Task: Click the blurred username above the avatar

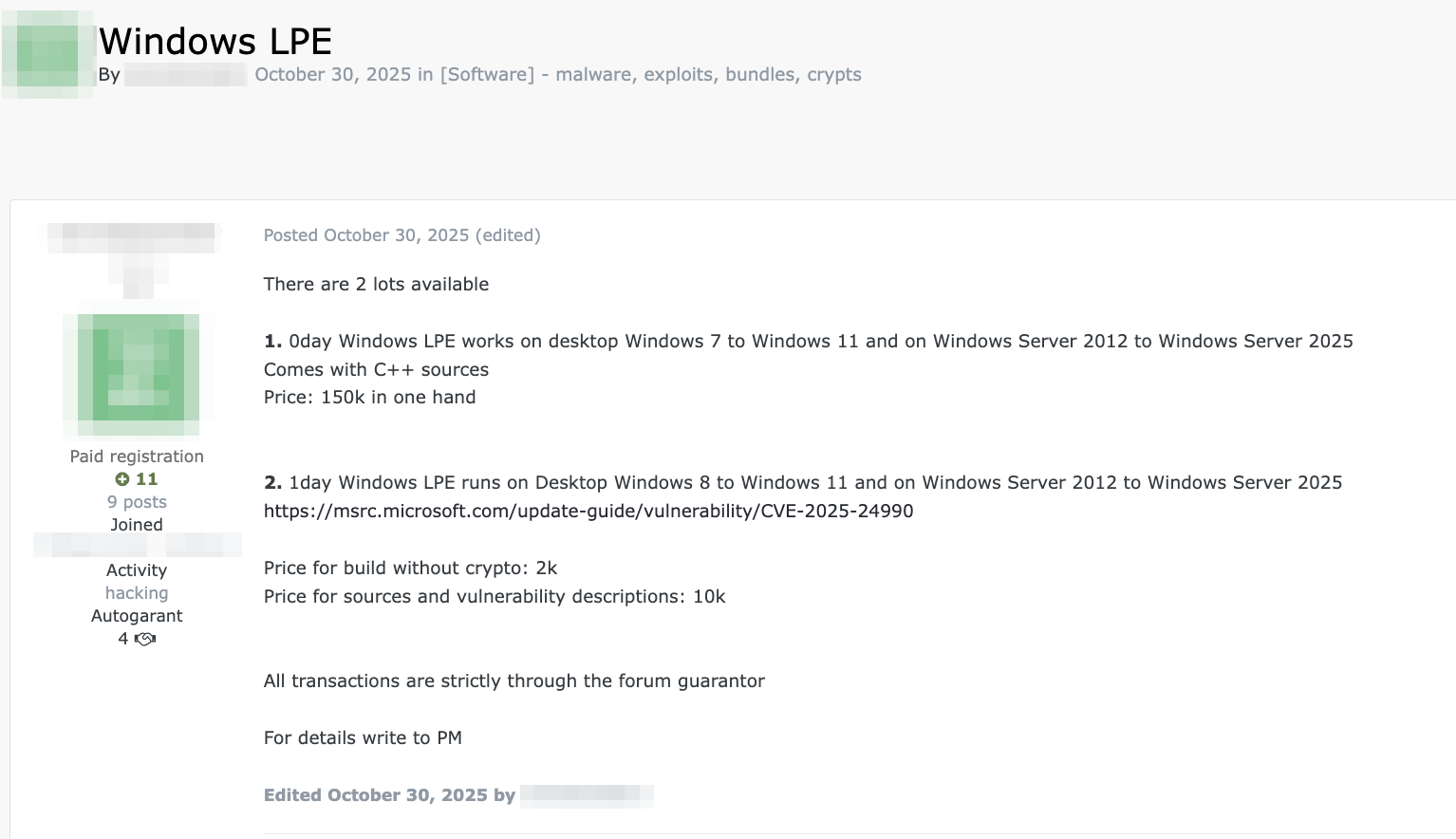Action: click(134, 238)
